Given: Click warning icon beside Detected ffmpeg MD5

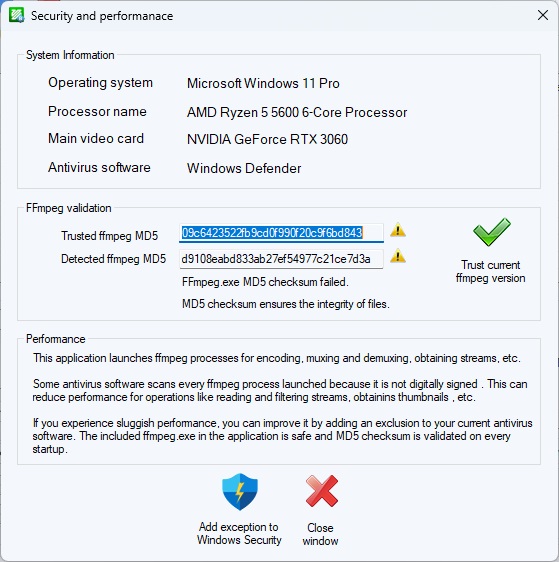Looking at the screenshot, I should 398,256.
